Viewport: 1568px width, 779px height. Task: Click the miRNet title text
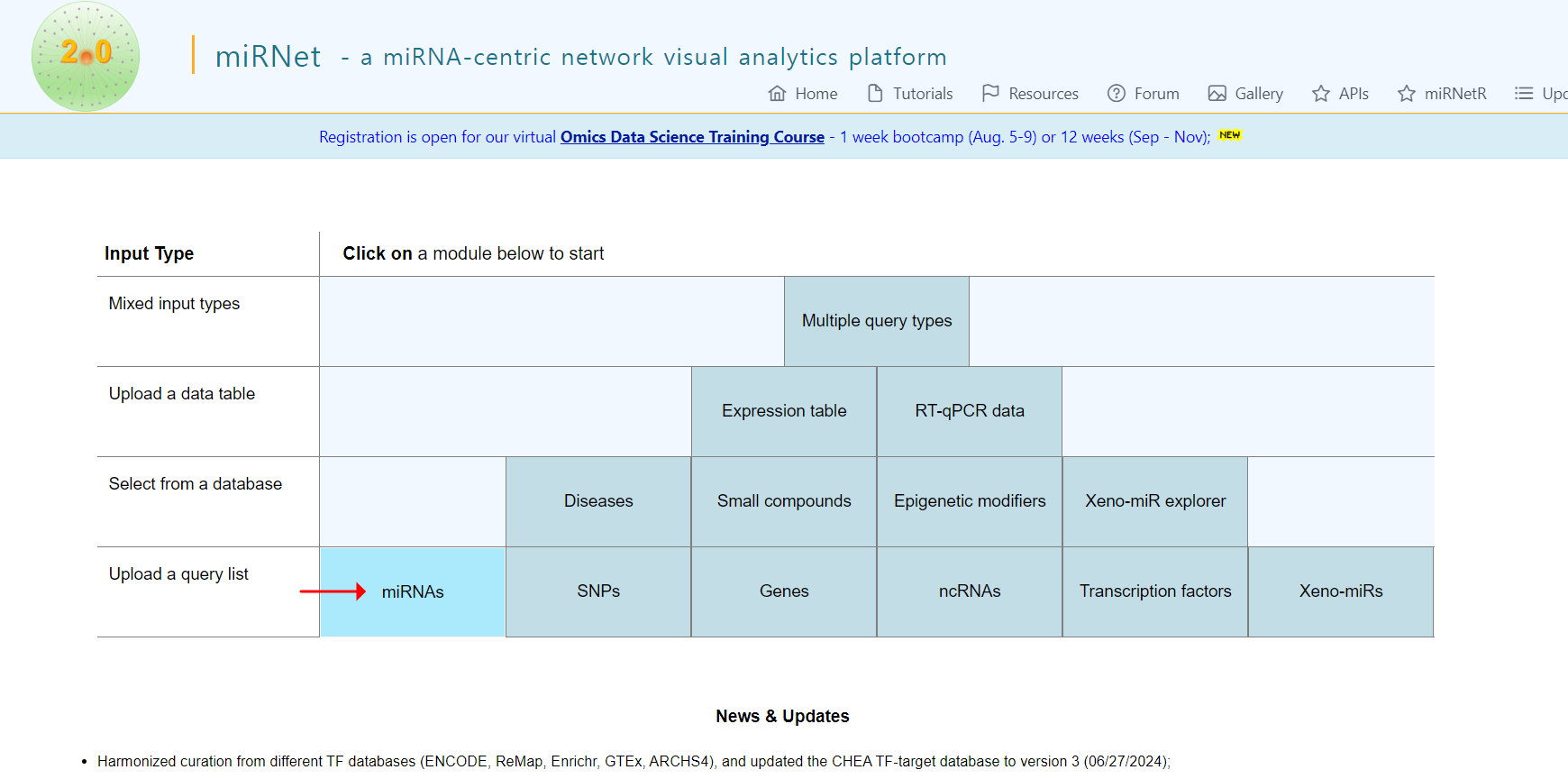268,57
